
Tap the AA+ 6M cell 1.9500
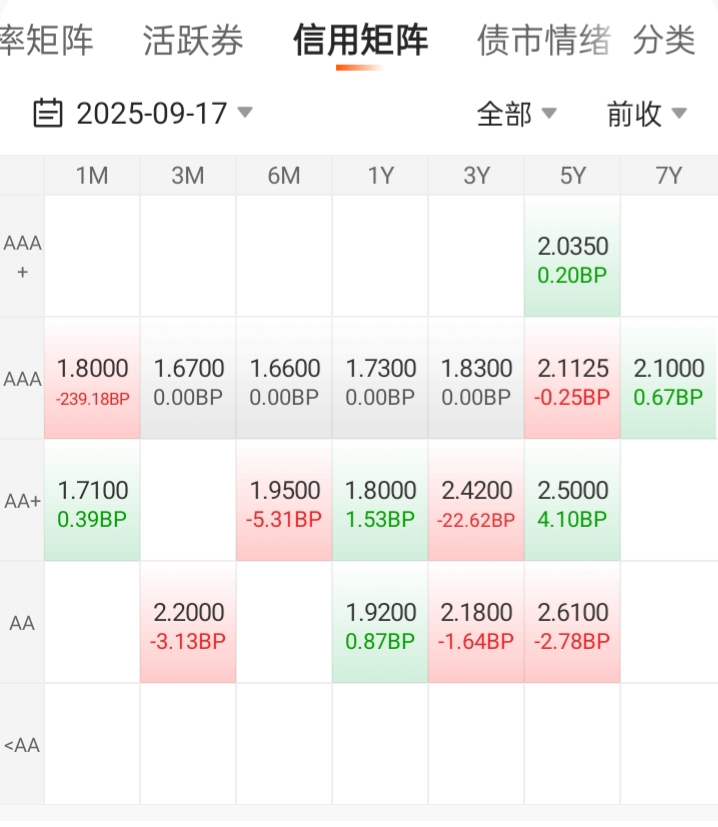pyautogui.click(x=284, y=501)
